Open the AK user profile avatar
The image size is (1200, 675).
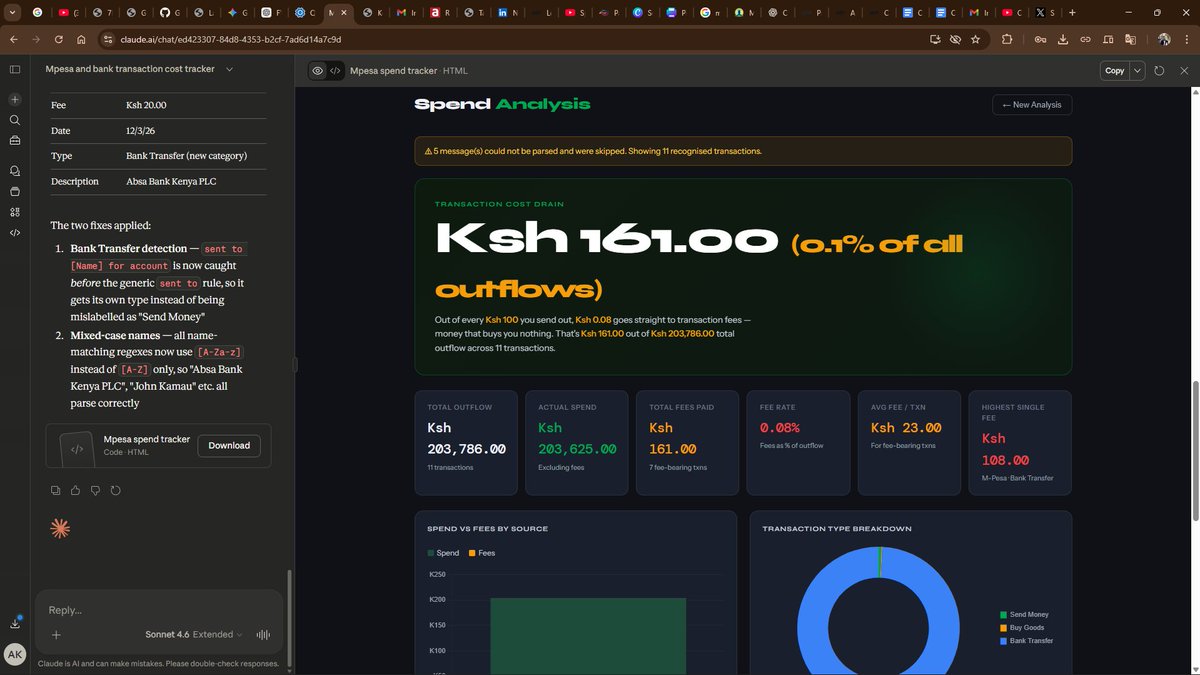tap(15, 654)
